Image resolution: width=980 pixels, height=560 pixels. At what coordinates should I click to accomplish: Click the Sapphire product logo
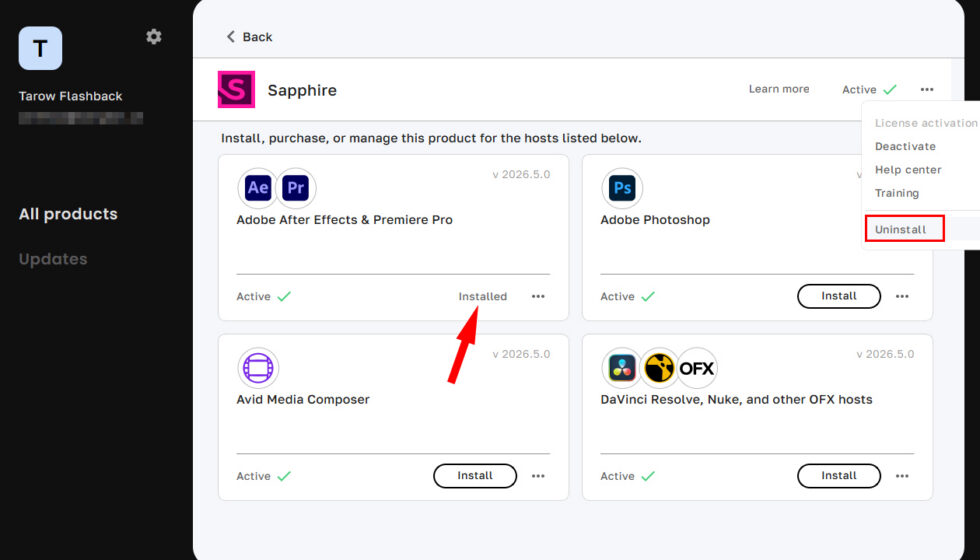click(x=236, y=89)
